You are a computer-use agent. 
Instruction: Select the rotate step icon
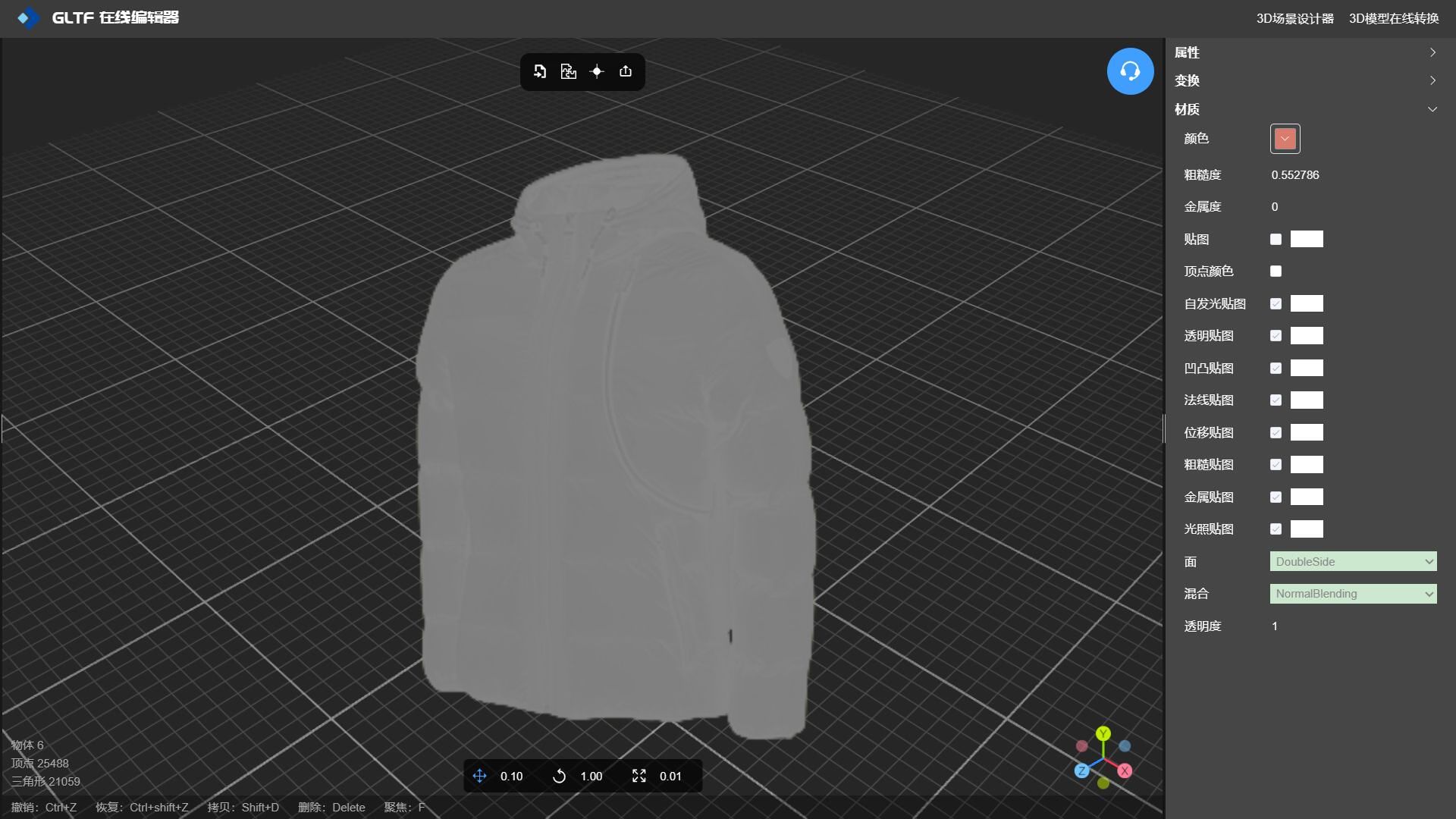coord(560,776)
